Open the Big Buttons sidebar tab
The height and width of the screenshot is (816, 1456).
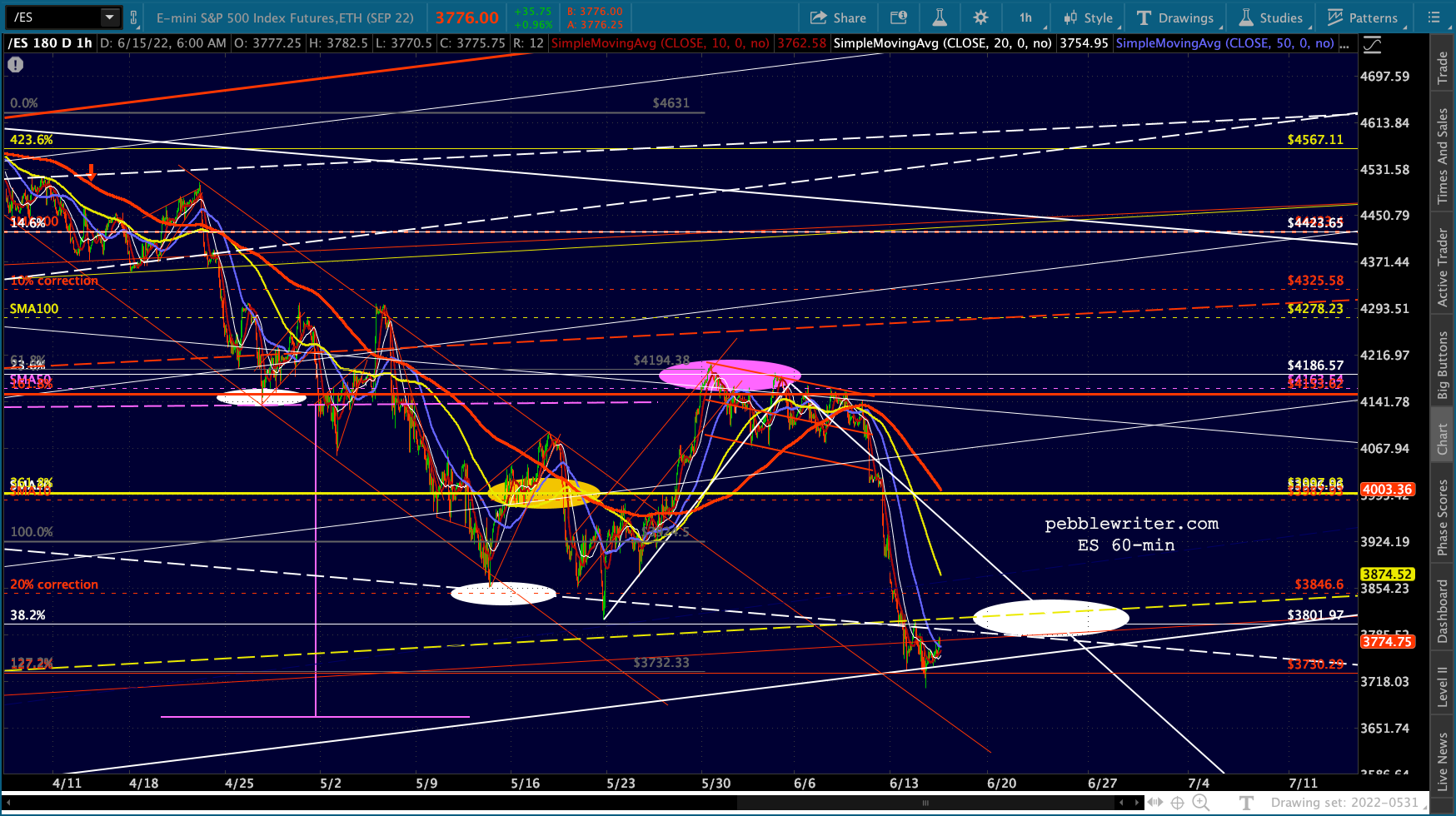1443,365
